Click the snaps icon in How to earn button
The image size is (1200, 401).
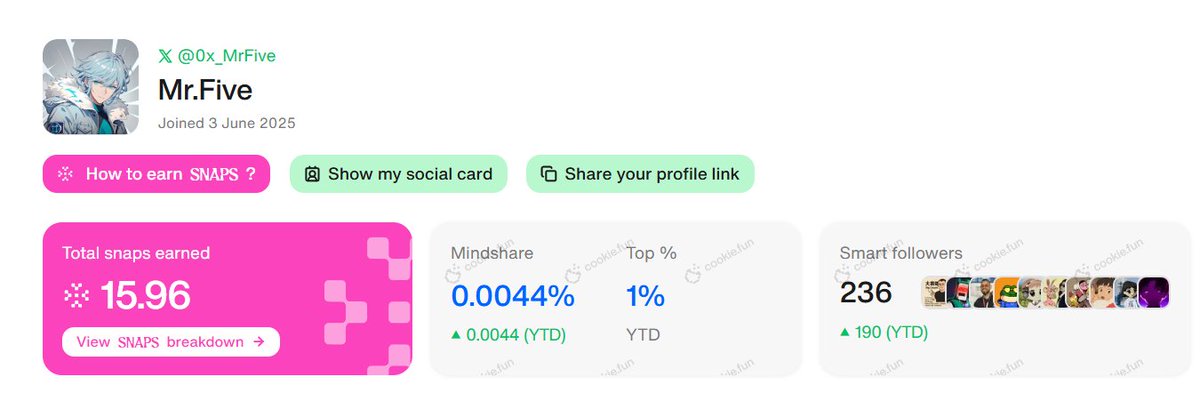[66, 174]
